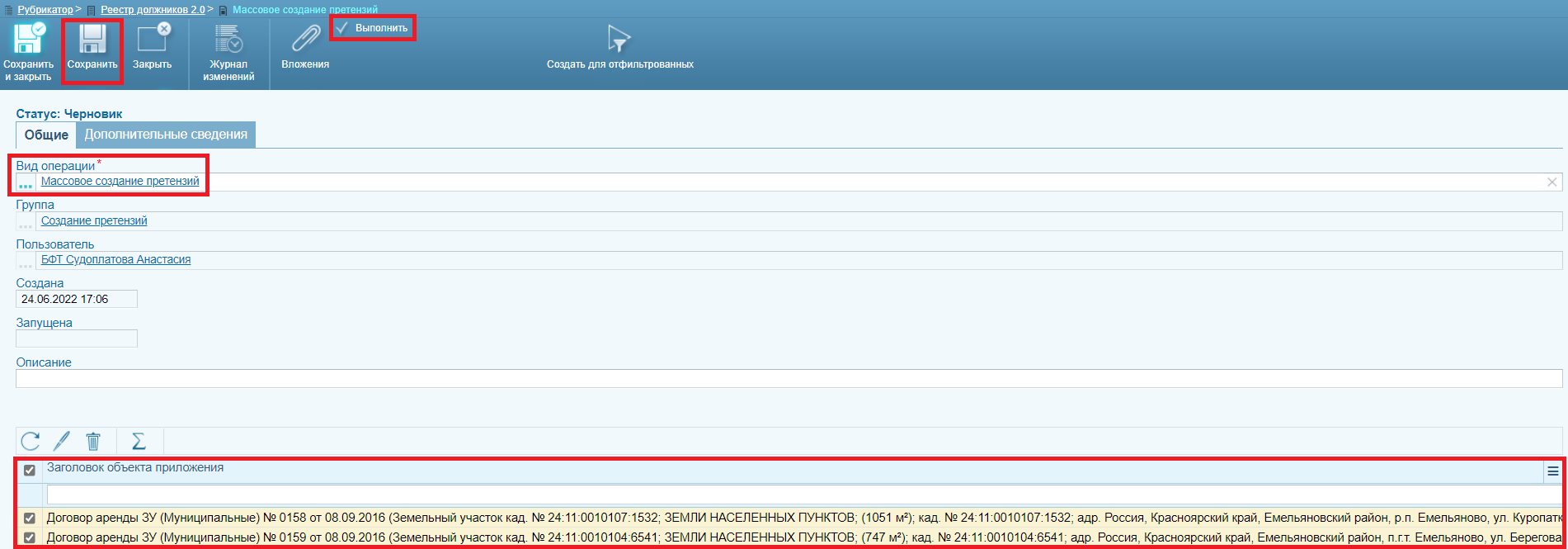The image size is (1568, 549).
Task: Open the operation type picker (ellipsis button)
Action: [26, 182]
